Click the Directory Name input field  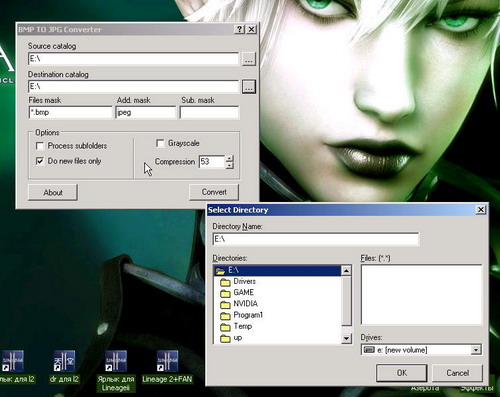coord(316,239)
